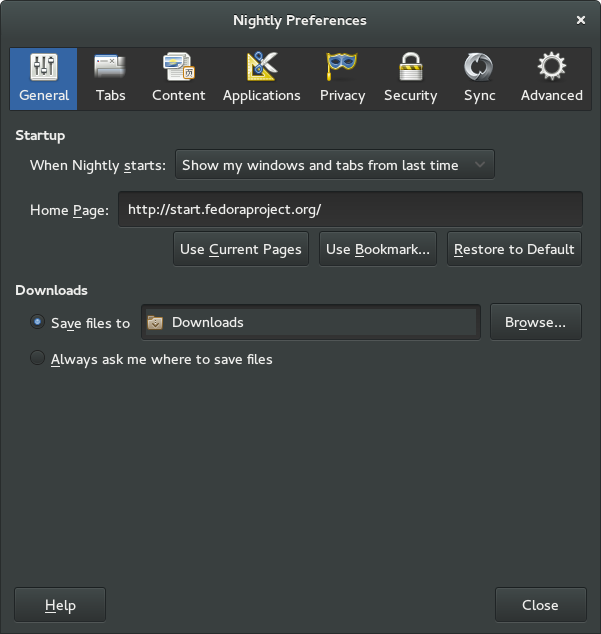Open the Help button
The height and width of the screenshot is (634, 601).
pos(60,605)
